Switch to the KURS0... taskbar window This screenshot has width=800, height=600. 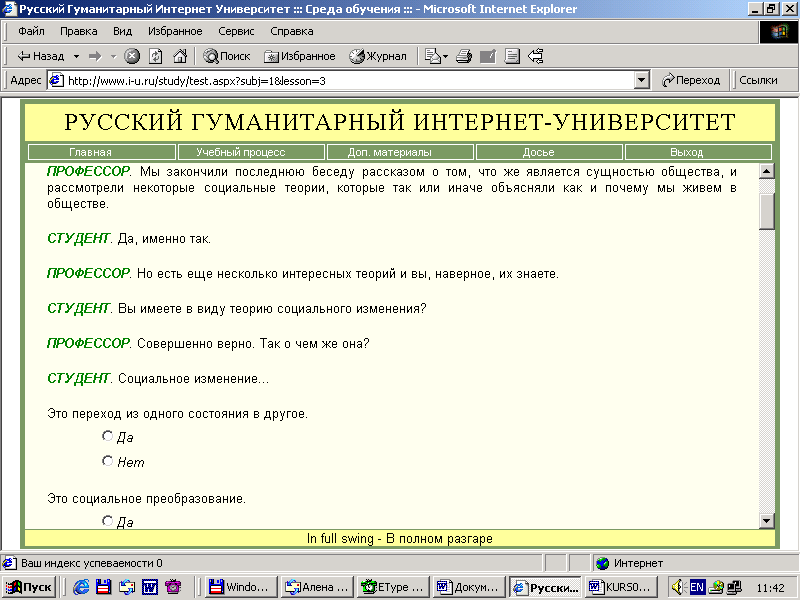620,587
